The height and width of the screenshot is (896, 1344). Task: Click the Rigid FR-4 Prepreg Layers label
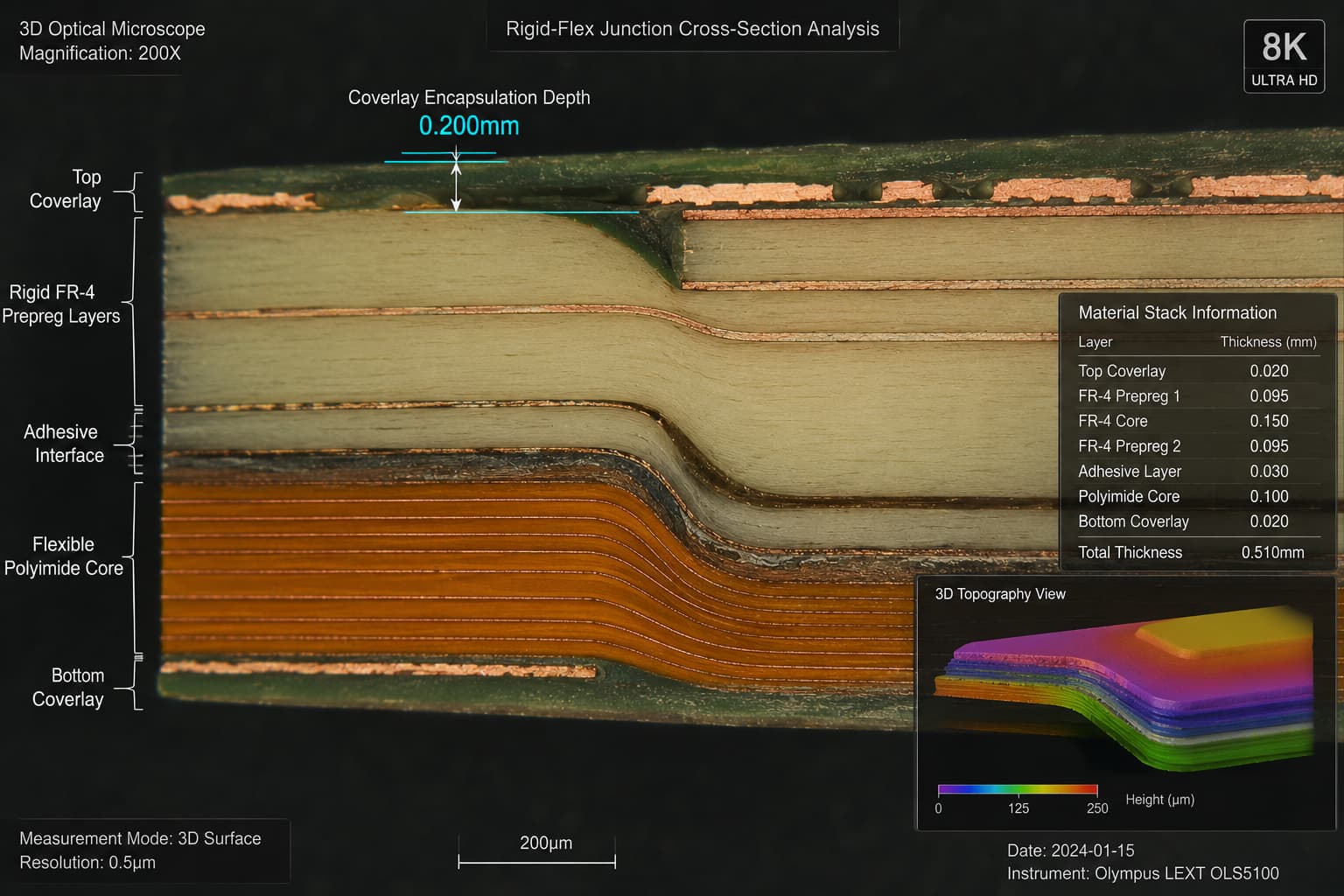coord(60,304)
